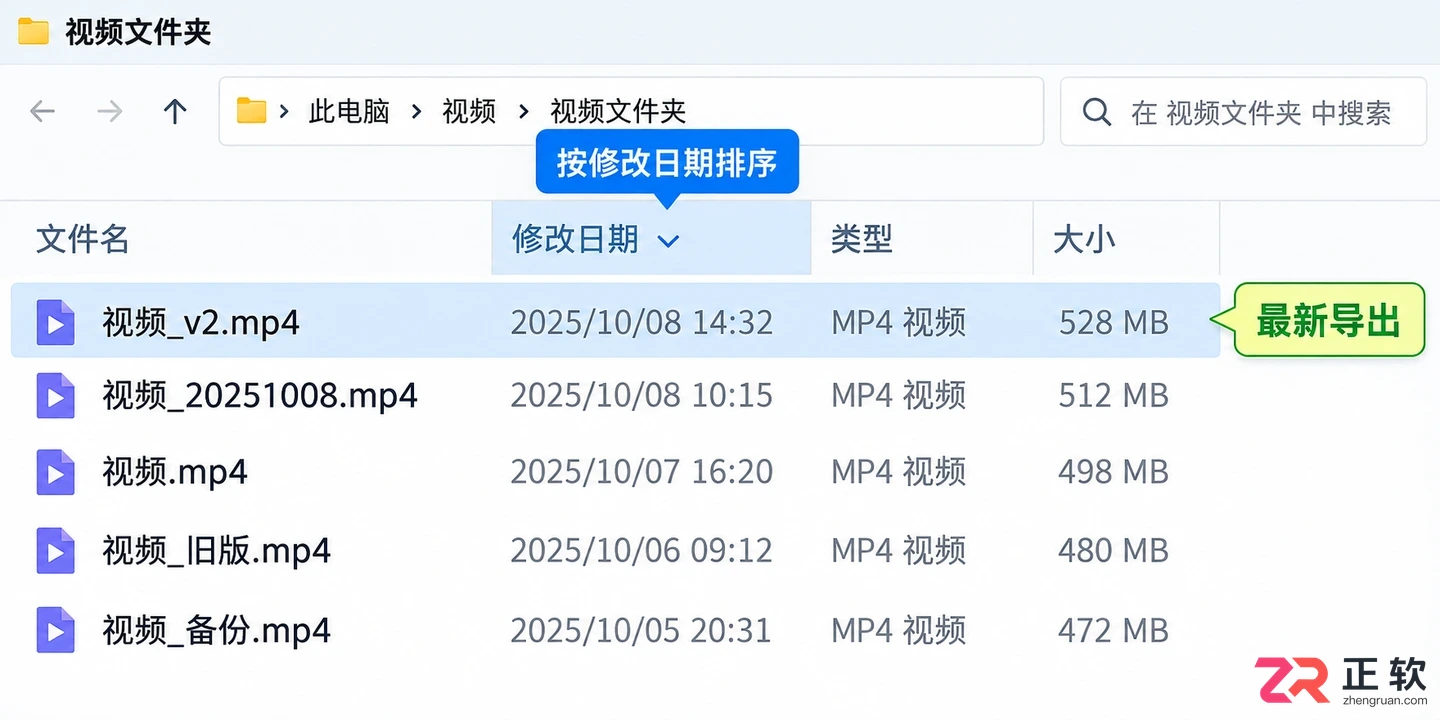The height and width of the screenshot is (720, 1440).
Task: Click the video icon of 视频_旧版.mp4
Action: coord(55,550)
